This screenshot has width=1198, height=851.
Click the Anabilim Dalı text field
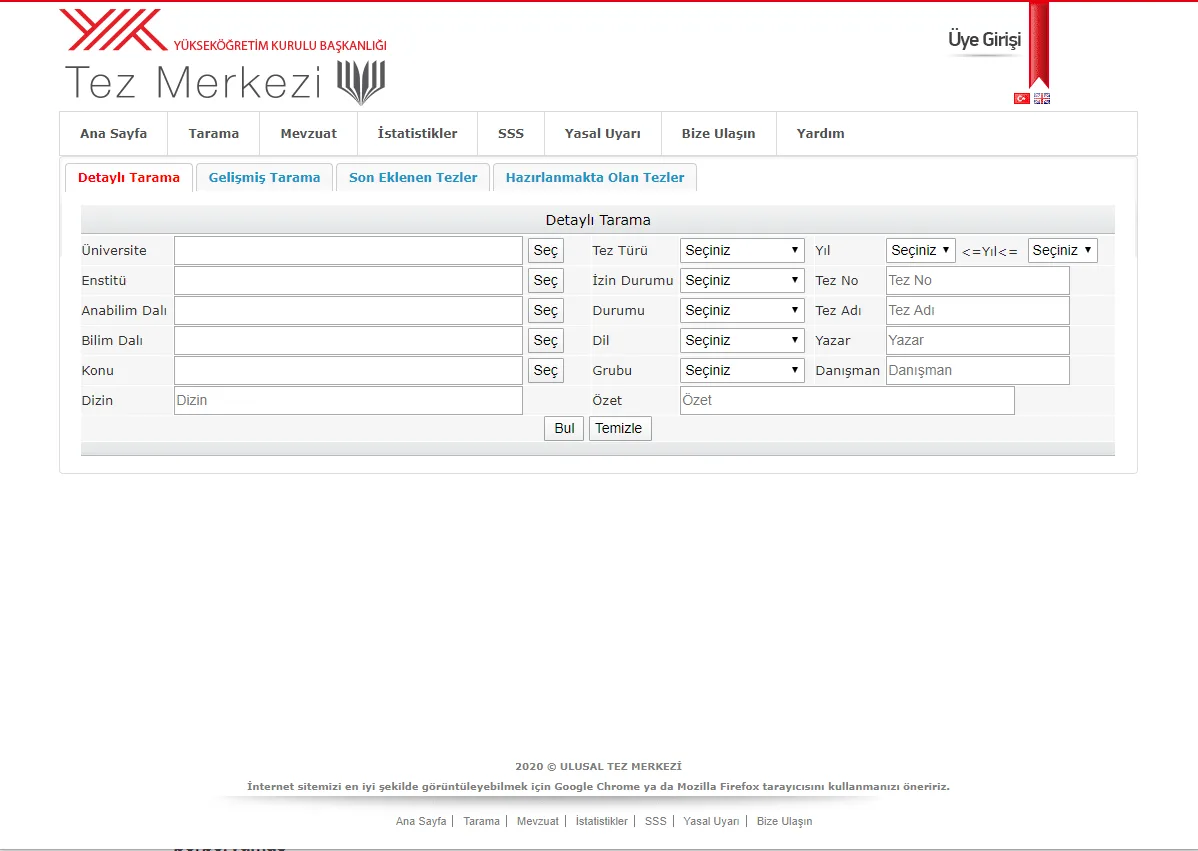pos(348,310)
